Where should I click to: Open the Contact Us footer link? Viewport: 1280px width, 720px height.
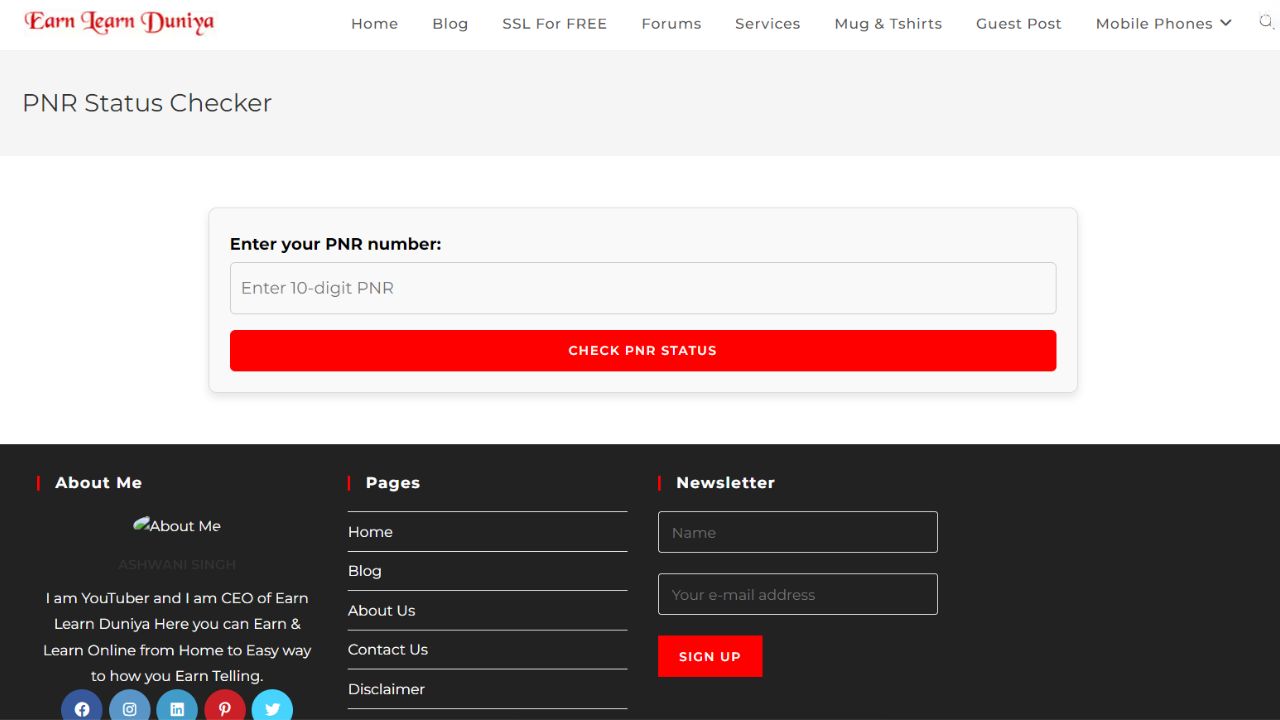(388, 649)
